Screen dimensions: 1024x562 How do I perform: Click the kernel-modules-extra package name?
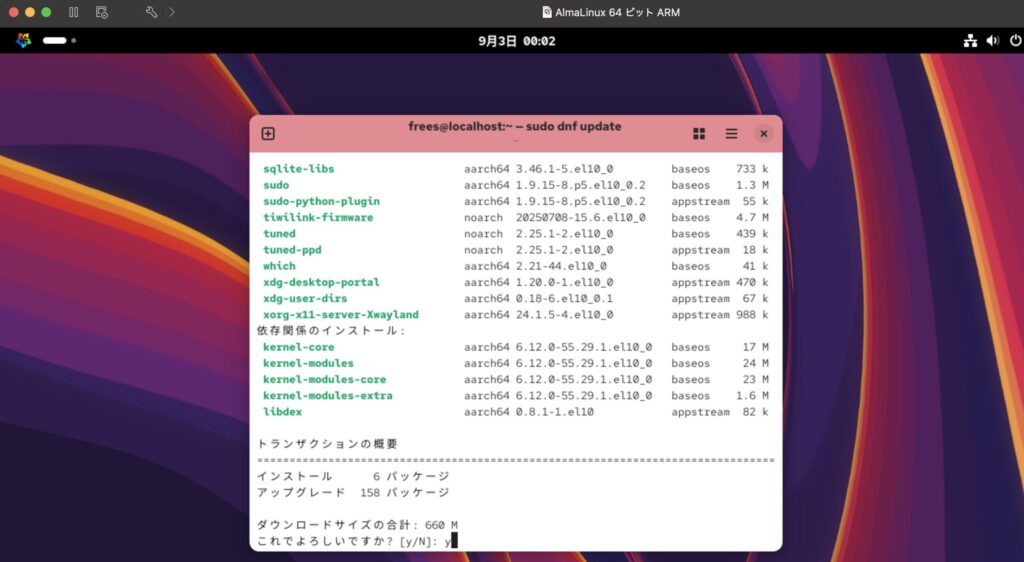click(x=328, y=396)
